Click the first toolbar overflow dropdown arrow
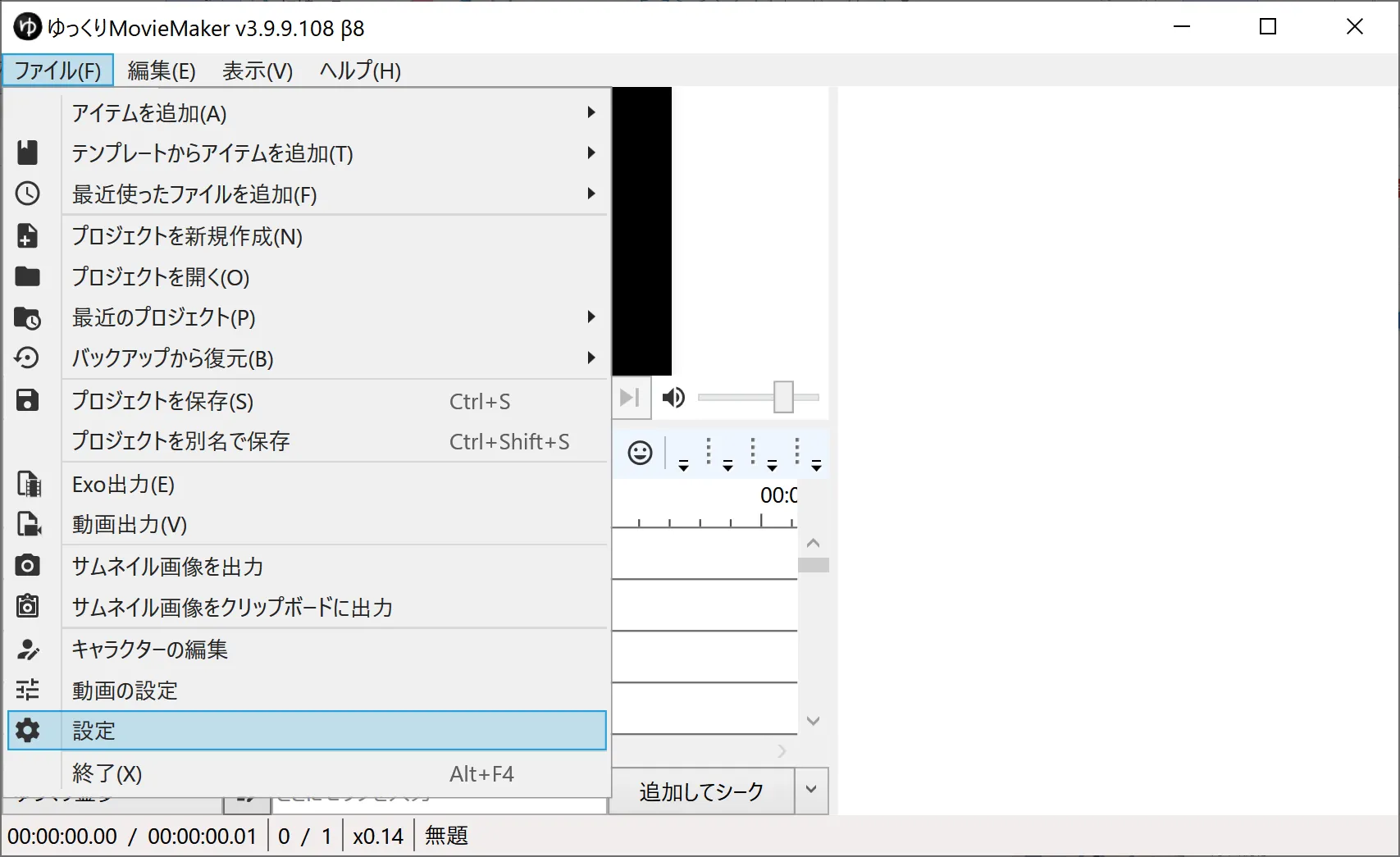The image size is (1400, 857). tap(683, 466)
